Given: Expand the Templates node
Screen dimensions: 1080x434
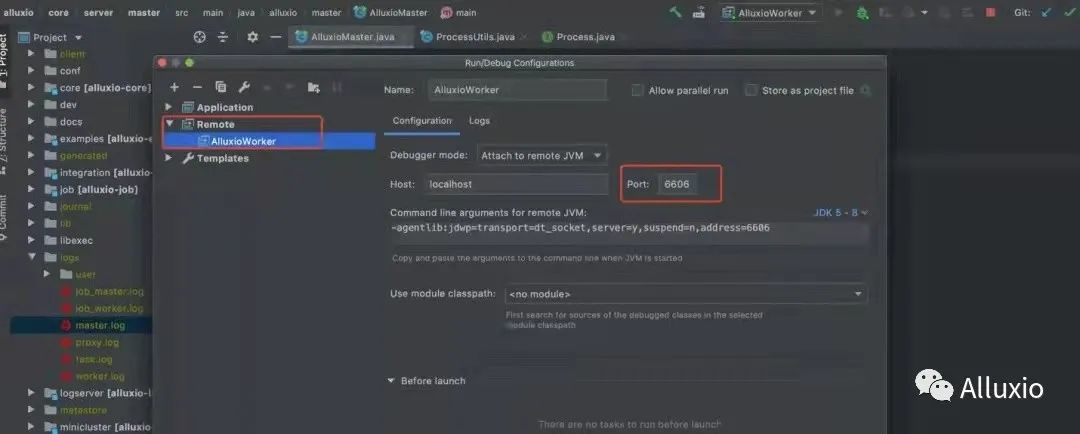Looking at the screenshot, I should [x=169, y=158].
